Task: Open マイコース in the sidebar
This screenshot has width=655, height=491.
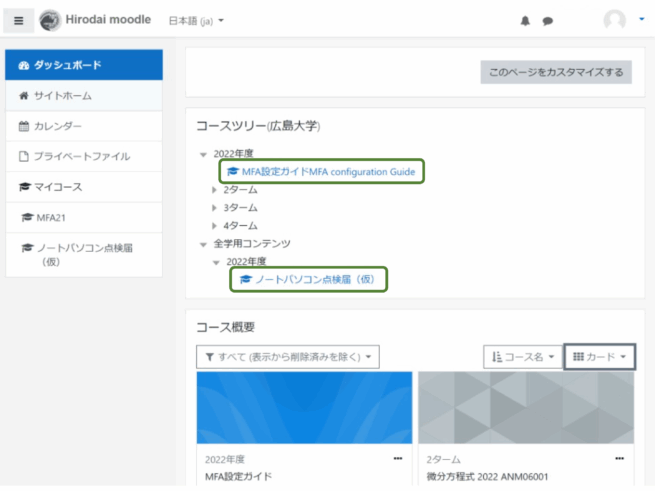Action: point(84,187)
